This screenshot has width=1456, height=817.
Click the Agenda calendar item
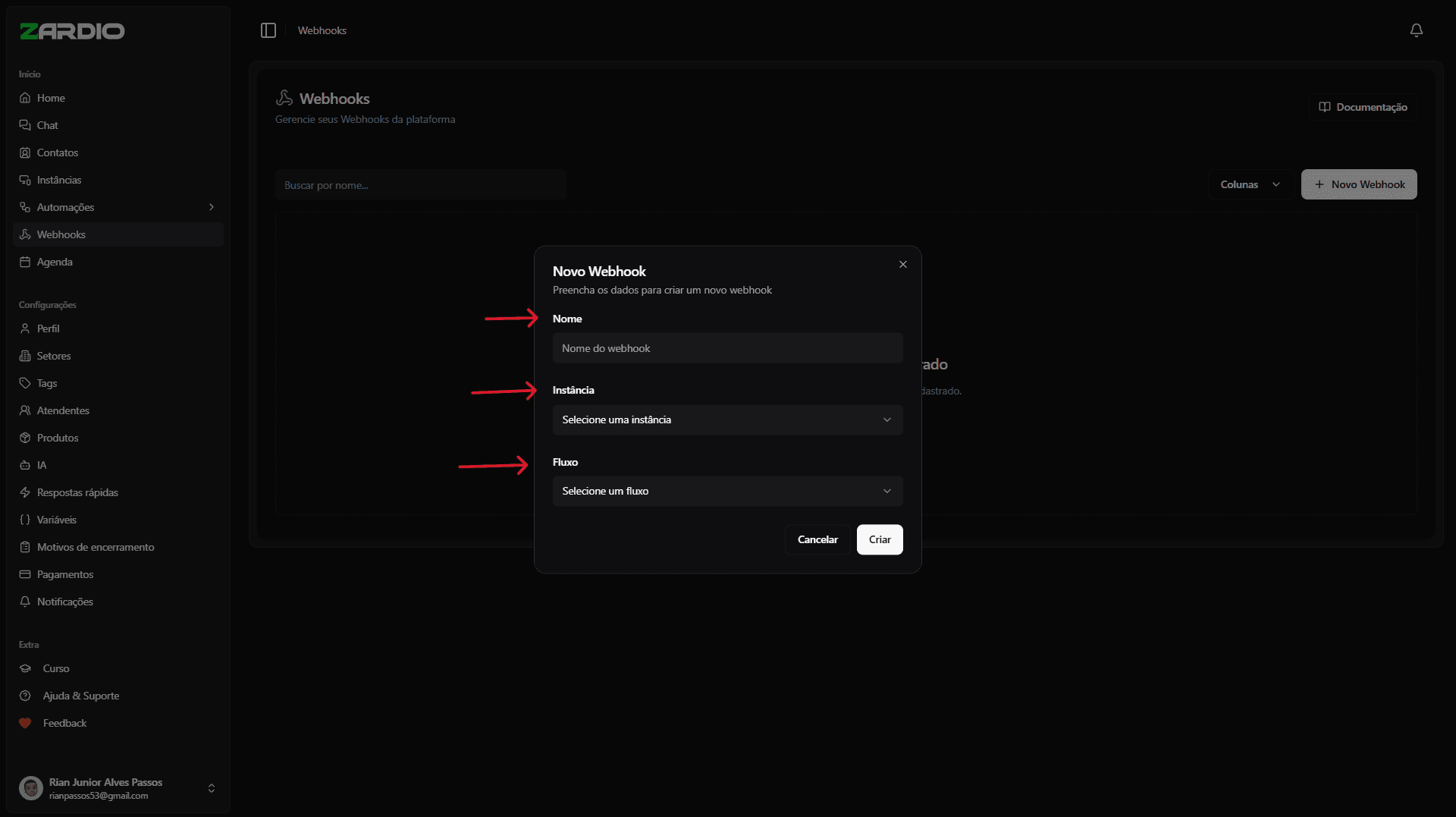click(55, 262)
